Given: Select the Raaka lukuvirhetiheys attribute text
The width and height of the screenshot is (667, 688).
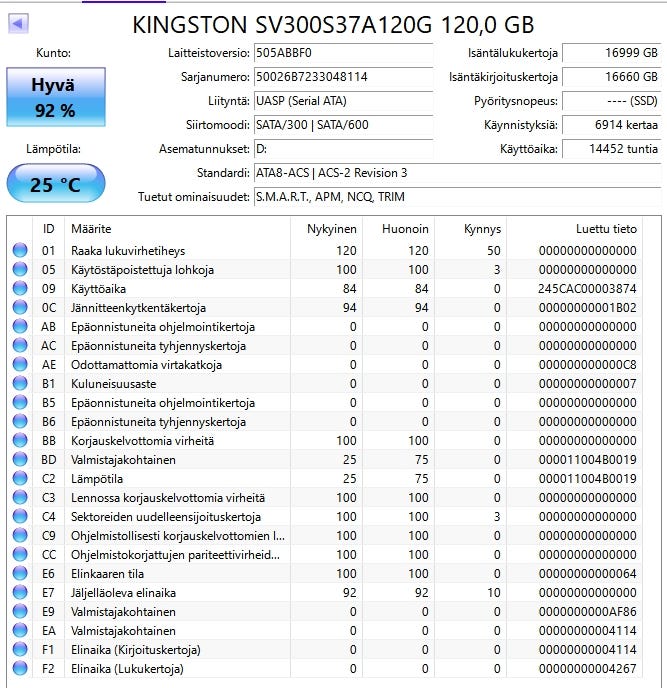Looking at the screenshot, I should (128, 251).
